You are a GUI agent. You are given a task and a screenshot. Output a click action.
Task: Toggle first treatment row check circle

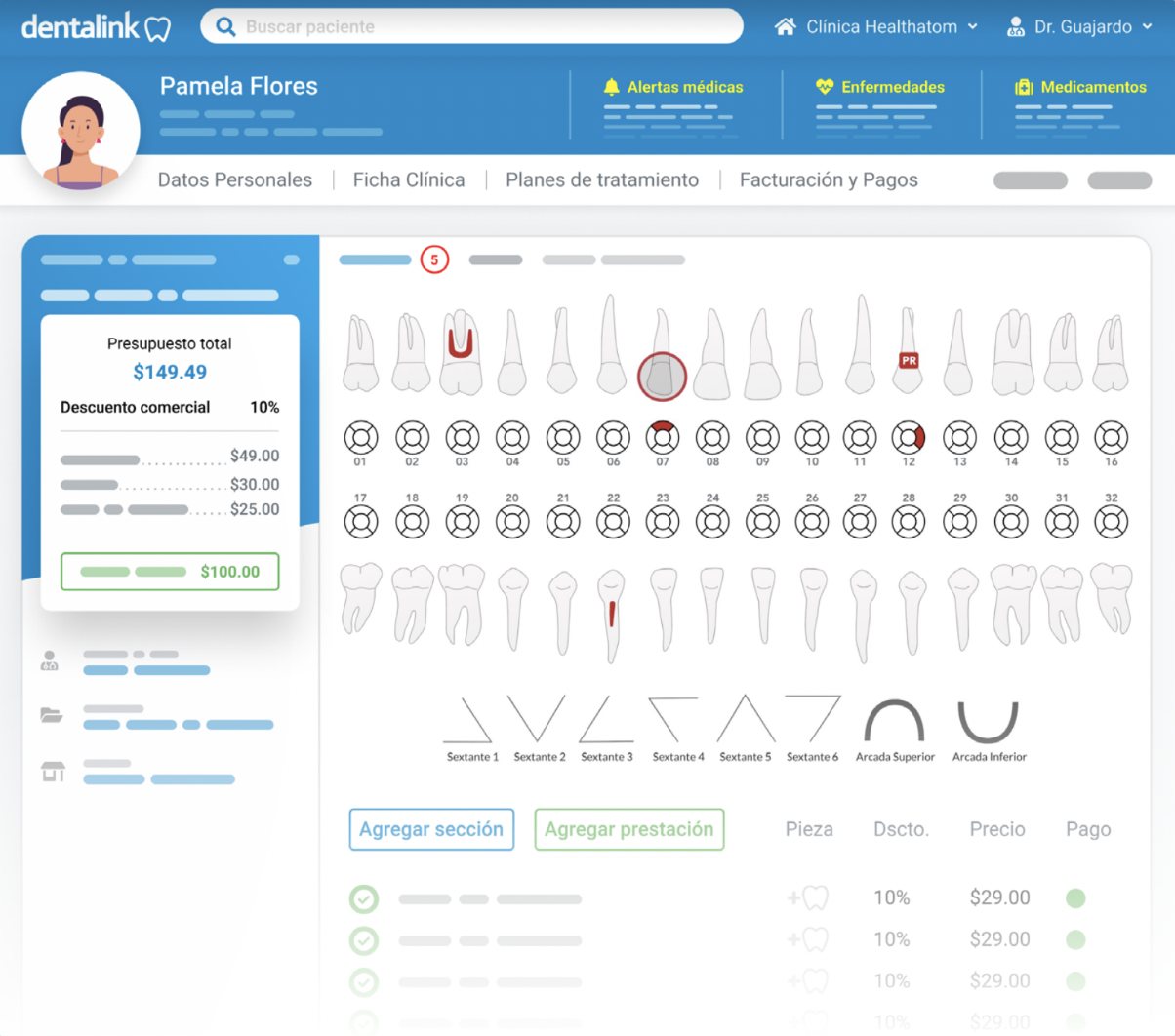364,898
